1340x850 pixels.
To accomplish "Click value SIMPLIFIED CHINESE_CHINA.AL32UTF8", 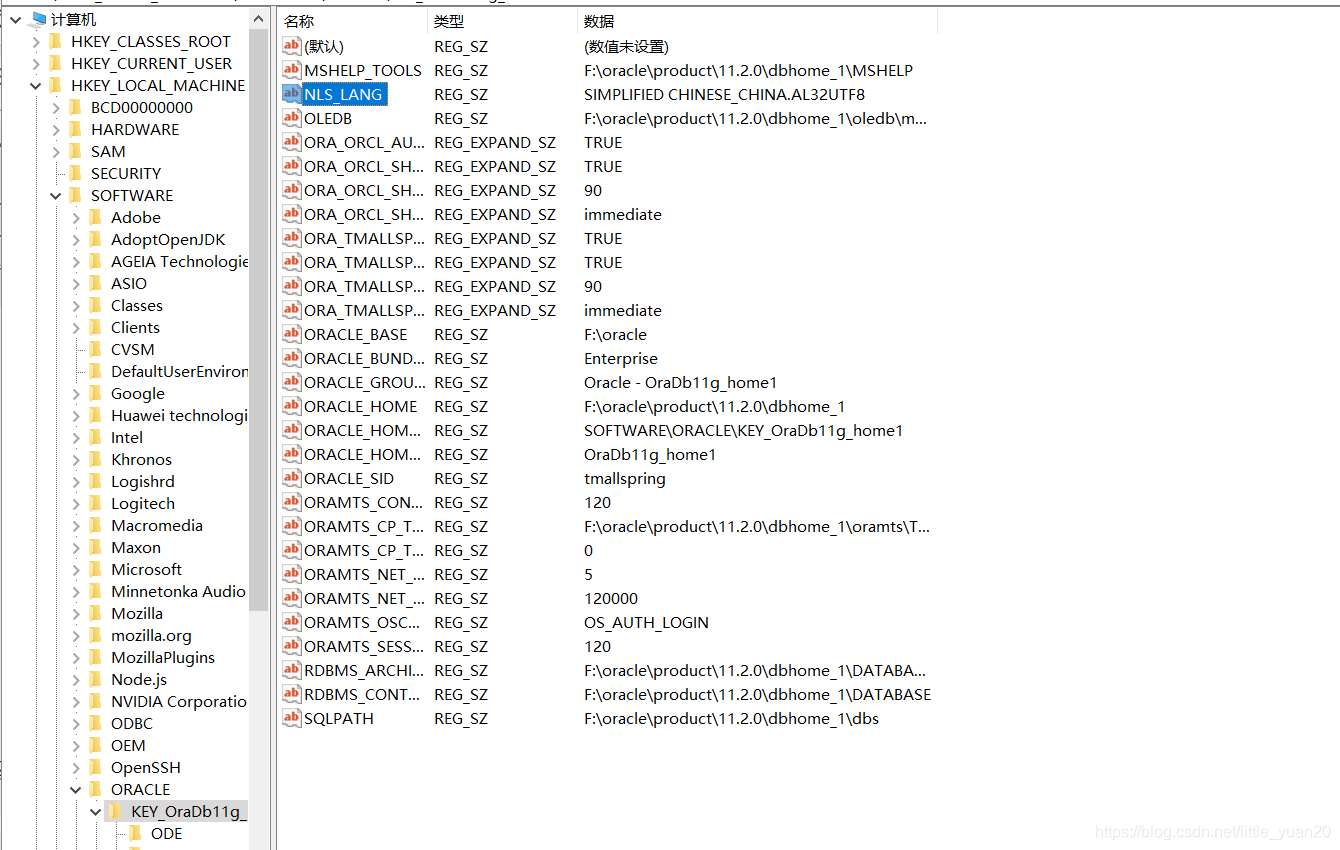I will 724,94.
